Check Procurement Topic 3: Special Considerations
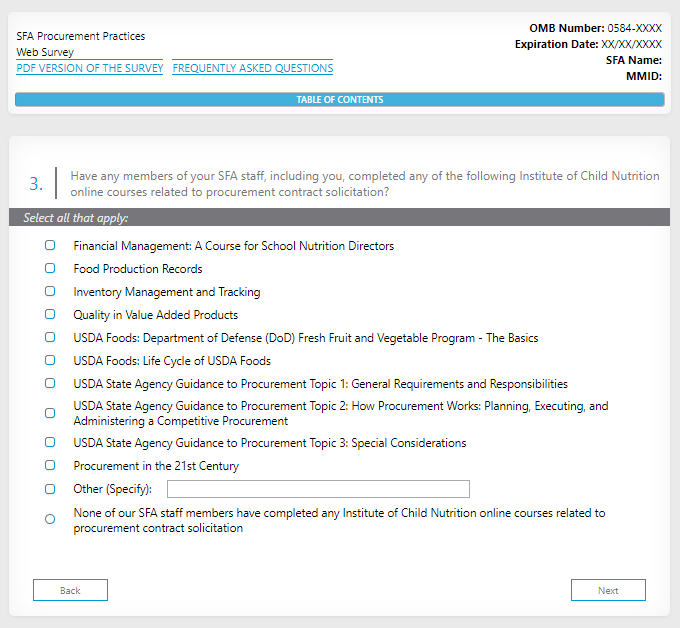The width and height of the screenshot is (680, 628). click(50, 442)
